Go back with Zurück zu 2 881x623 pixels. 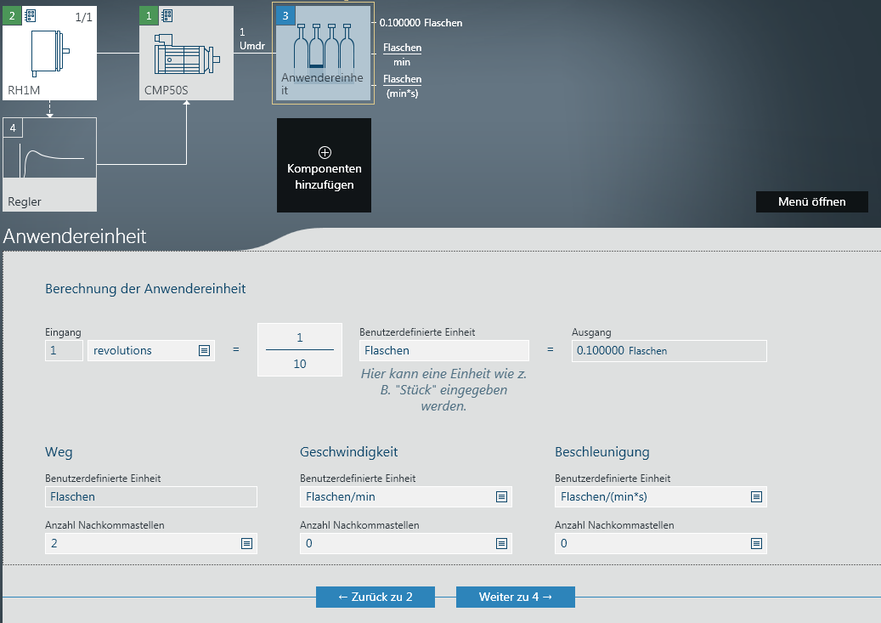[x=375, y=597]
